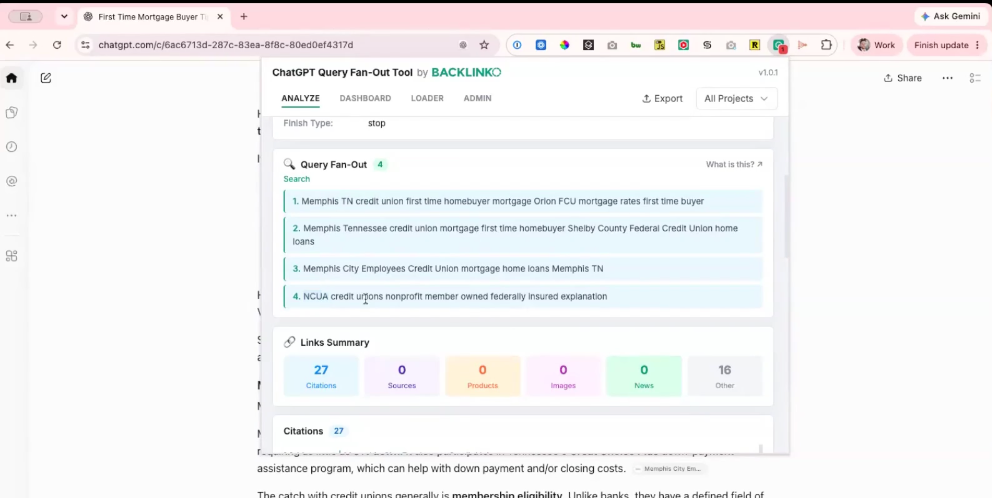Screen dimensions: 992x498
Task: Click the Links Summary heading
Action: point(335,342)
